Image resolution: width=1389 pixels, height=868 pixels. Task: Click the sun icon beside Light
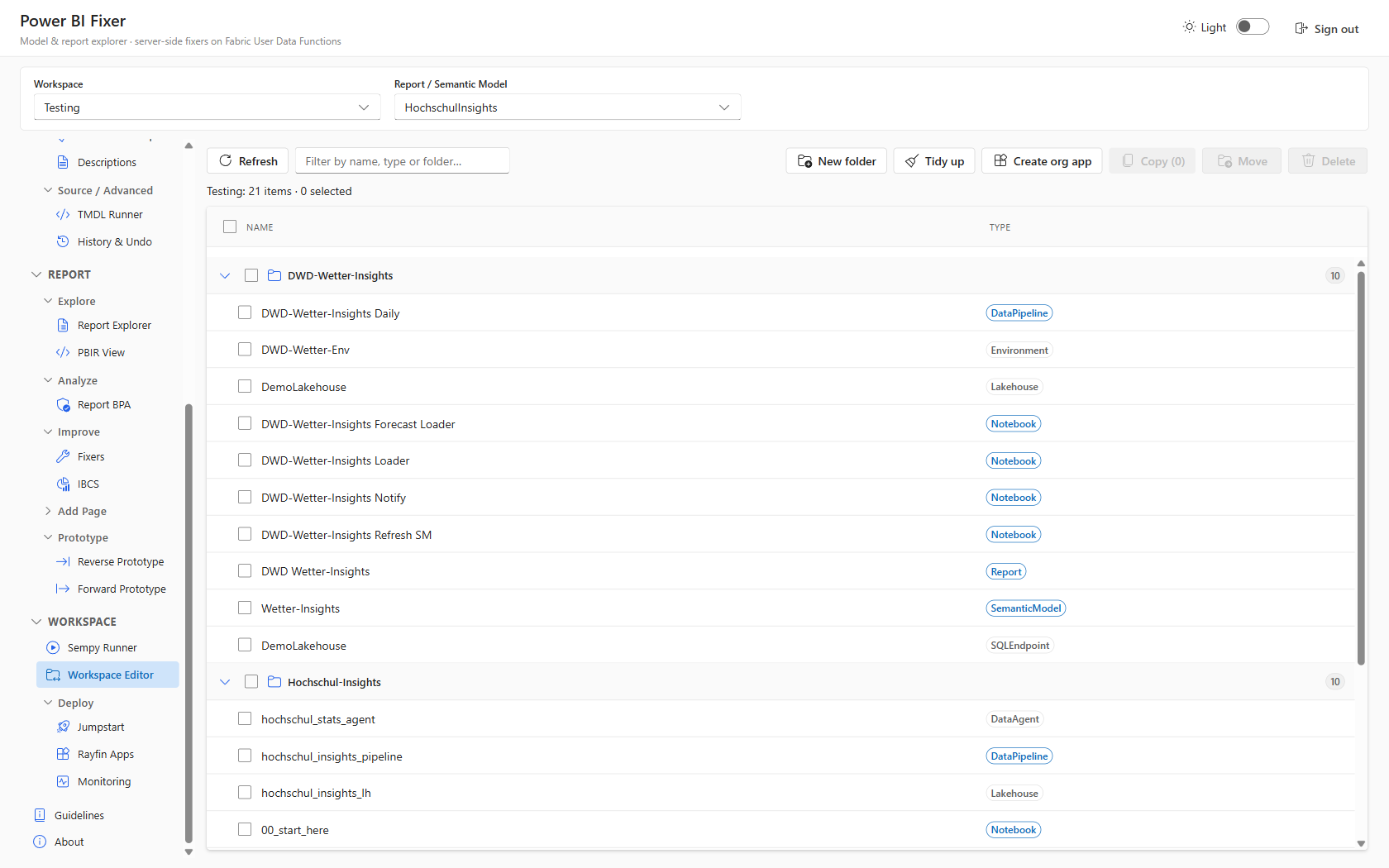tap(1189, 26)
